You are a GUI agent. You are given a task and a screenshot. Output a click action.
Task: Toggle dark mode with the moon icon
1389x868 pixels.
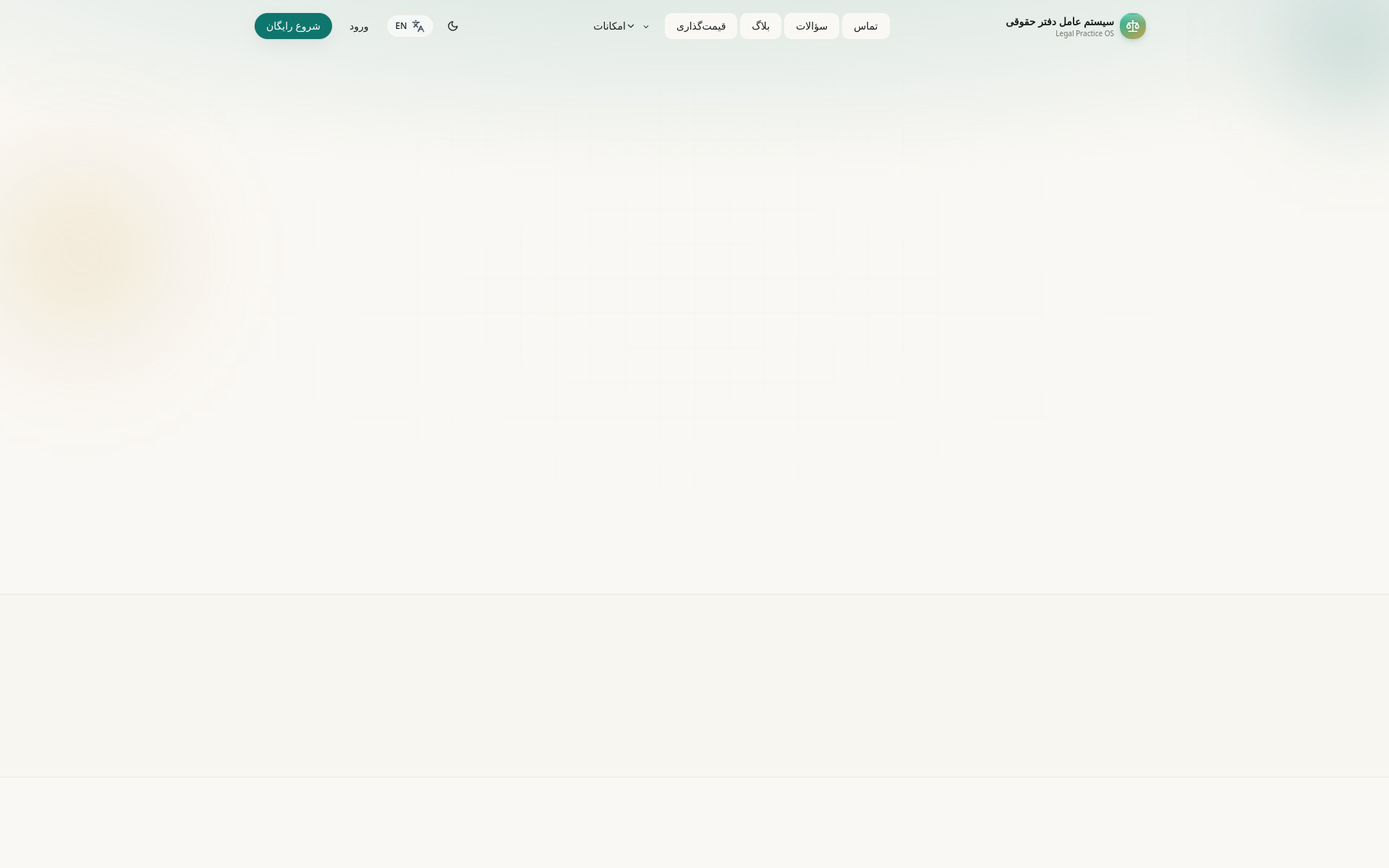[453, 26]
